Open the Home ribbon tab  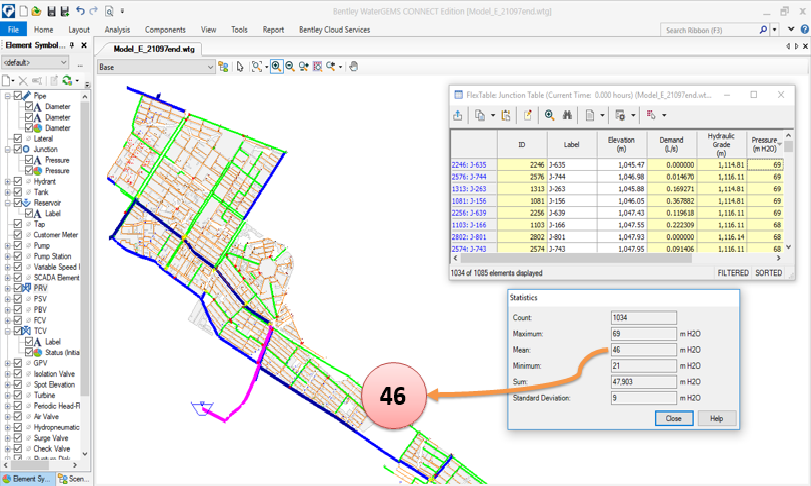(x=43, y=29)
